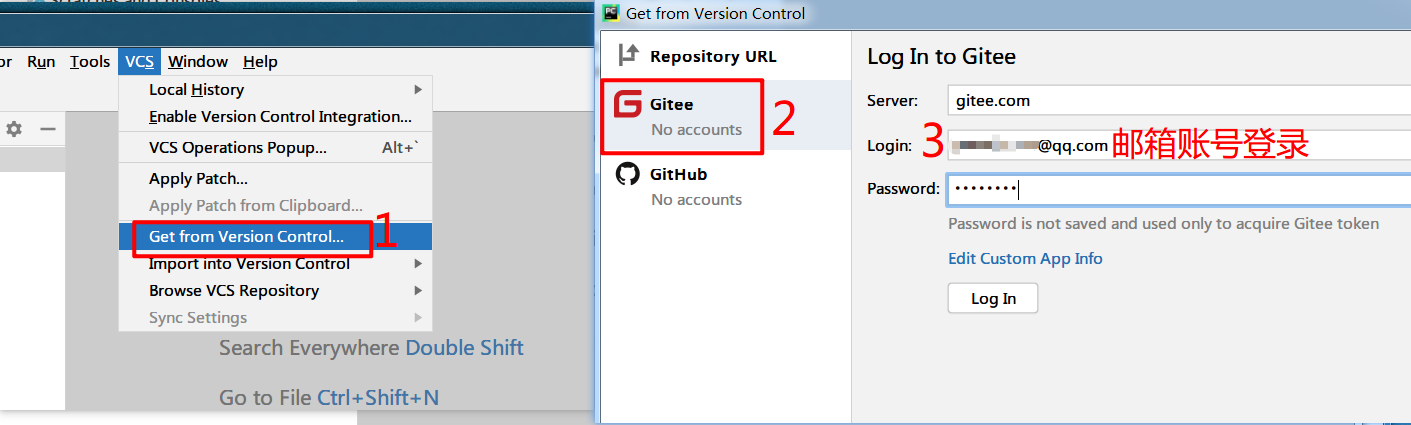Click the Double Shift shortcut hint
The height and width of the screenshot is (425, 1411).
(464, 348)
